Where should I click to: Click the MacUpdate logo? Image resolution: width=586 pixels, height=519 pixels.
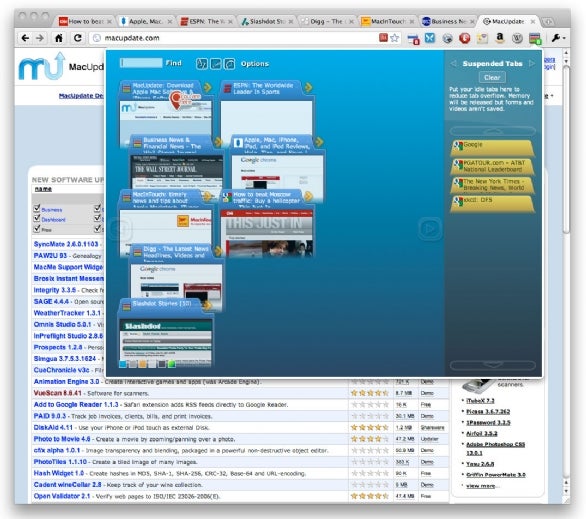pos(42,67)
